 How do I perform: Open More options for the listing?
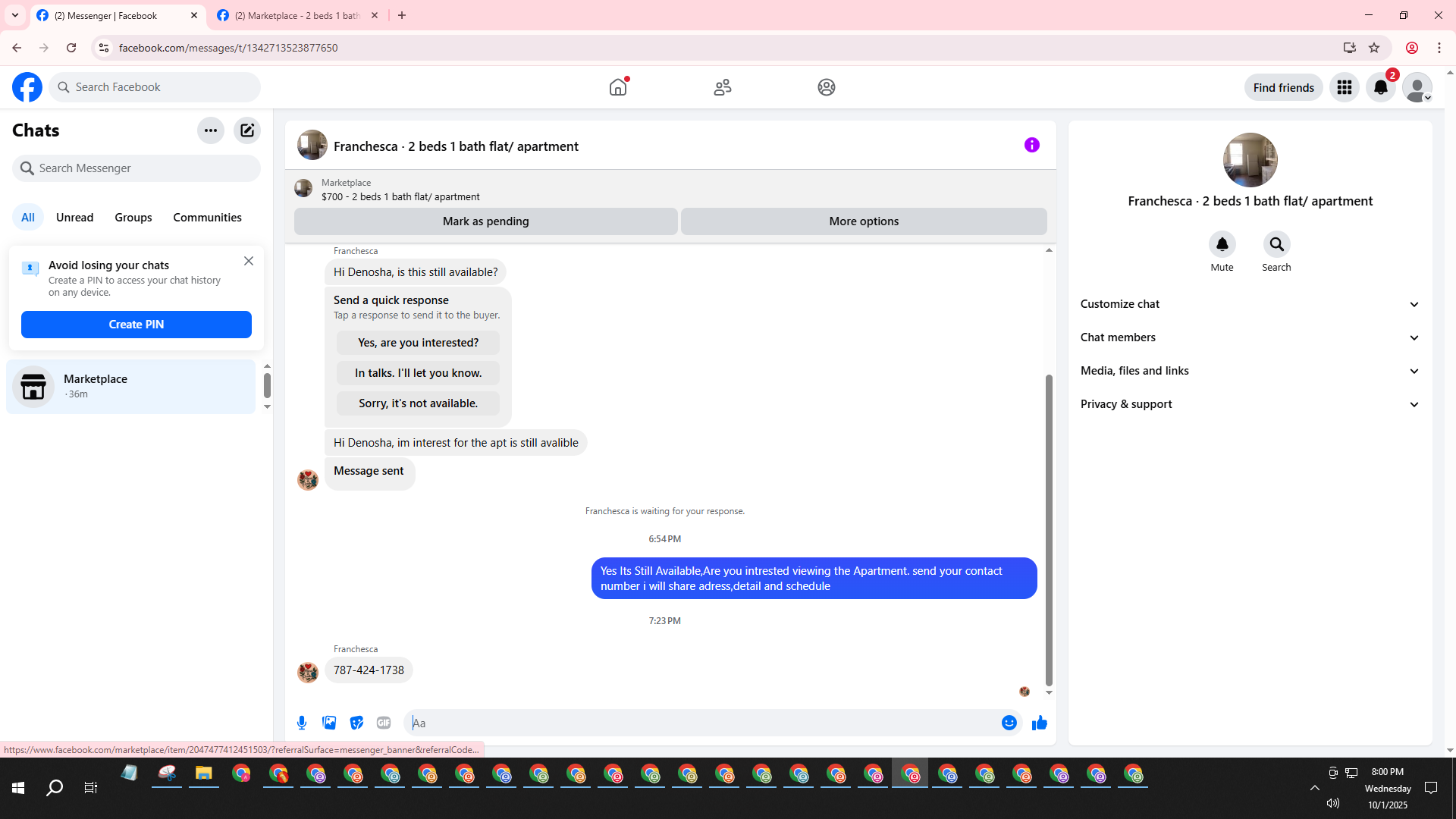pyautogui.click(x=864, y=221)
